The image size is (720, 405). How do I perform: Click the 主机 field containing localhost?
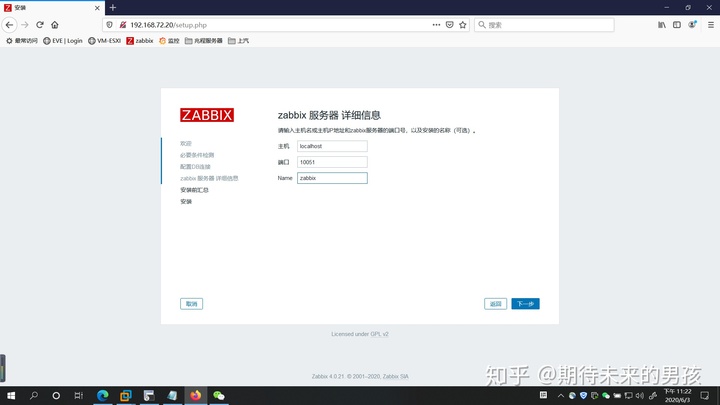tap(332, 146)
